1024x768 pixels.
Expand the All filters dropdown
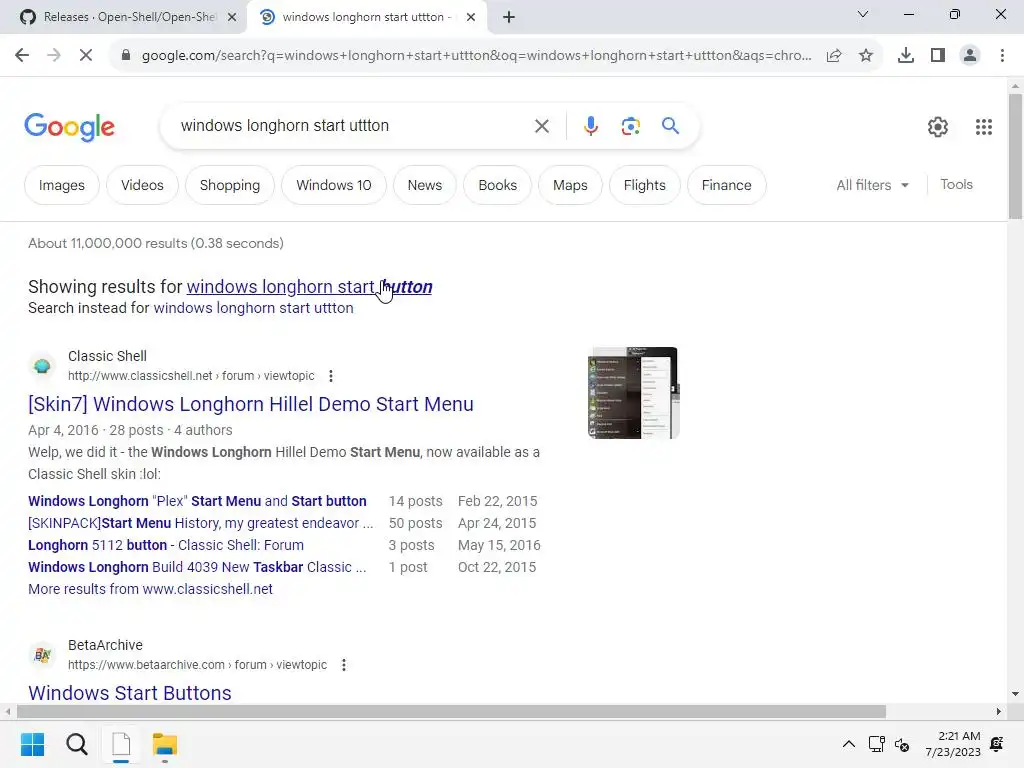(872, 185)
